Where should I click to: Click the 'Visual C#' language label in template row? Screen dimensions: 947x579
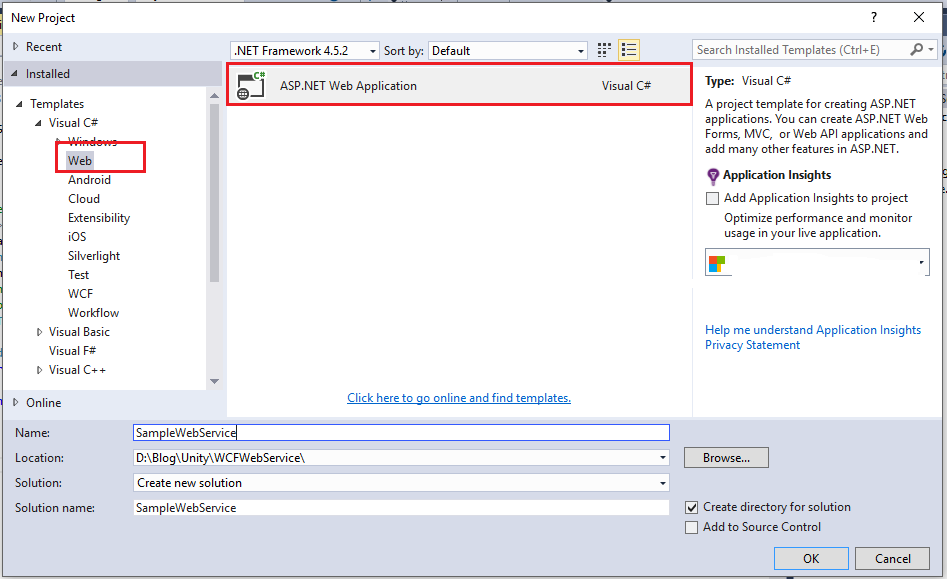626,86
